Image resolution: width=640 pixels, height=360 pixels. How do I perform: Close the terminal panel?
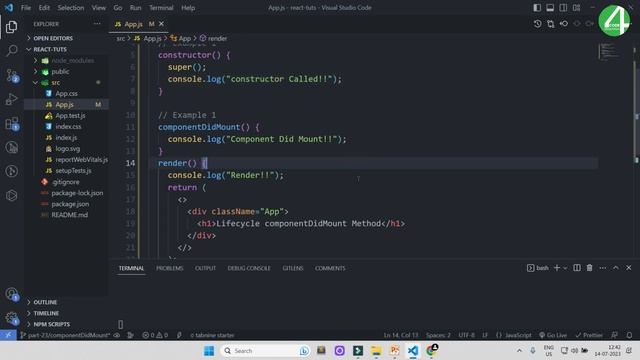coord(629,268)
